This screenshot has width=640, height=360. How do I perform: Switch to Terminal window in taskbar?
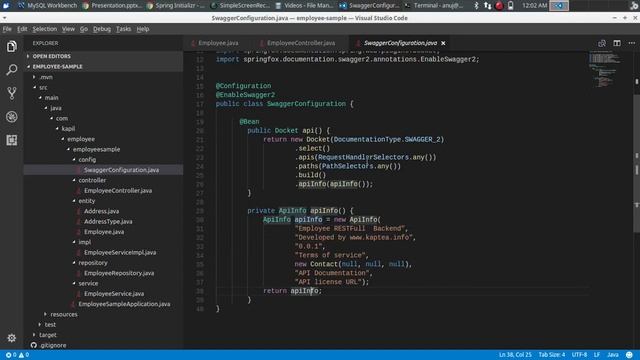click(x=434, y=6)
